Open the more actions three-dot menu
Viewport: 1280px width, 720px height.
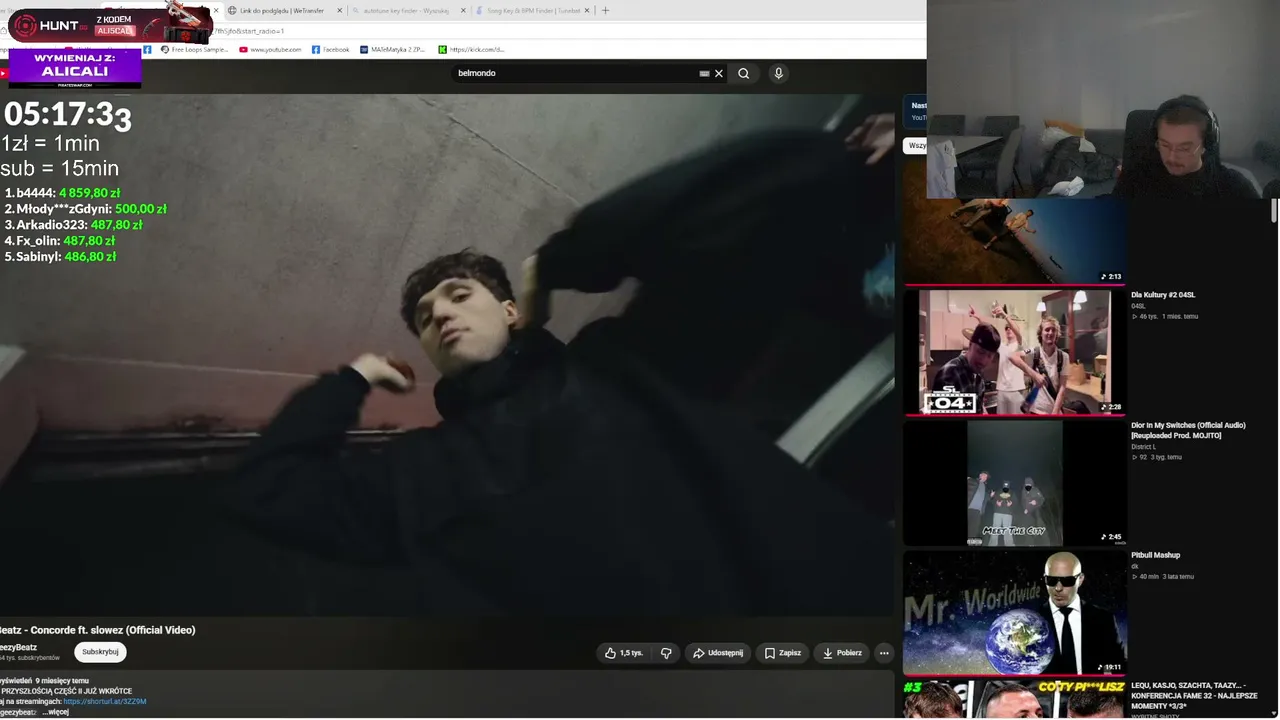tap(883, 653)
